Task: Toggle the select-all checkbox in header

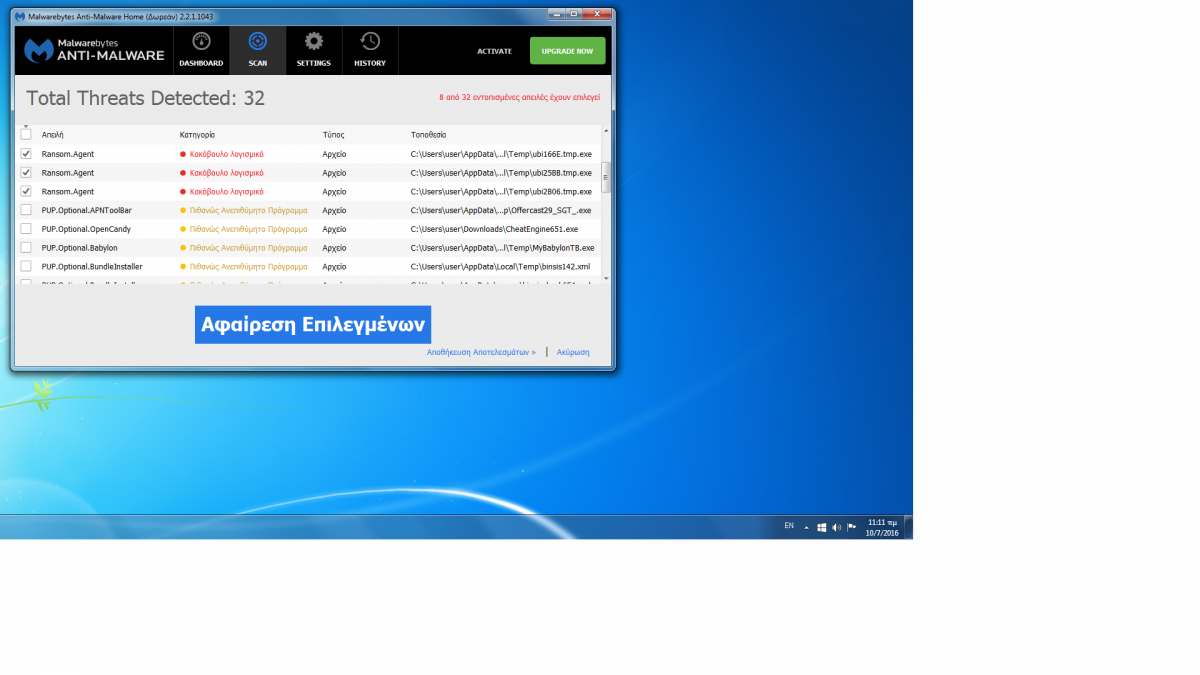Action: [26, 134]
